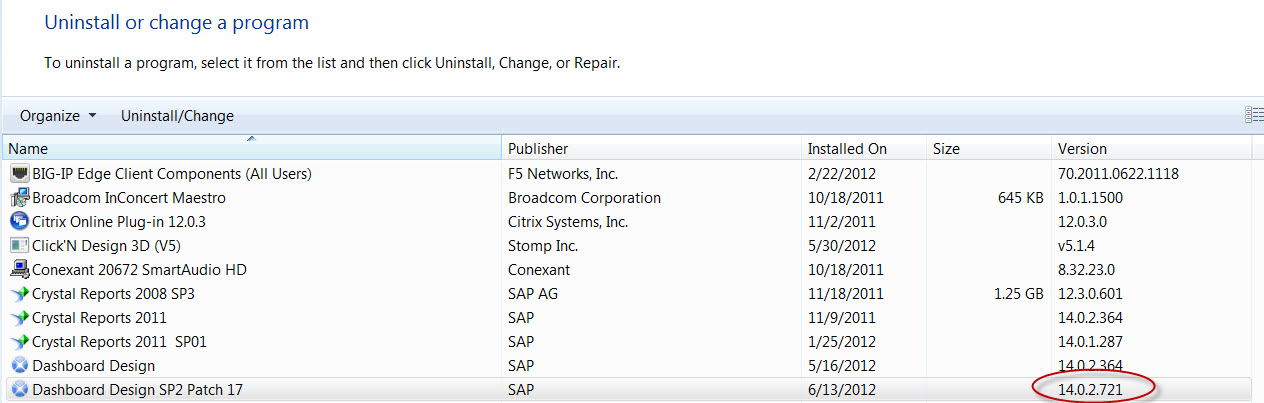Select Click'N Design 3D (V5)
The image size is (1264, 403).
point(106,246)
